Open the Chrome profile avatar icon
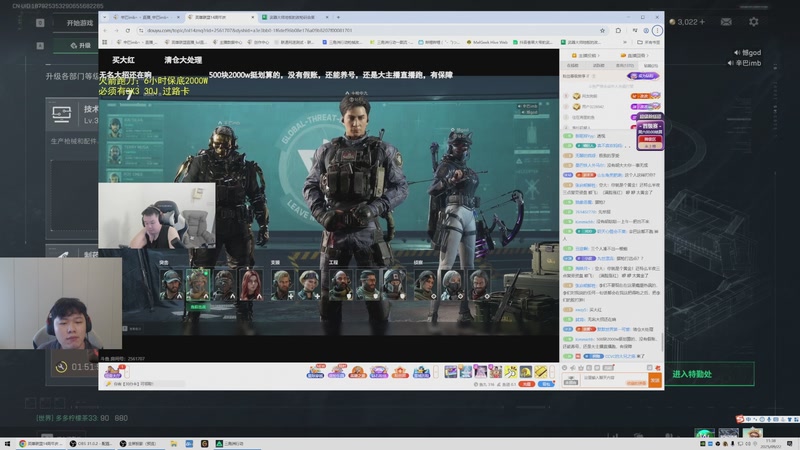 pyautogui.click(x=646, y=31)
